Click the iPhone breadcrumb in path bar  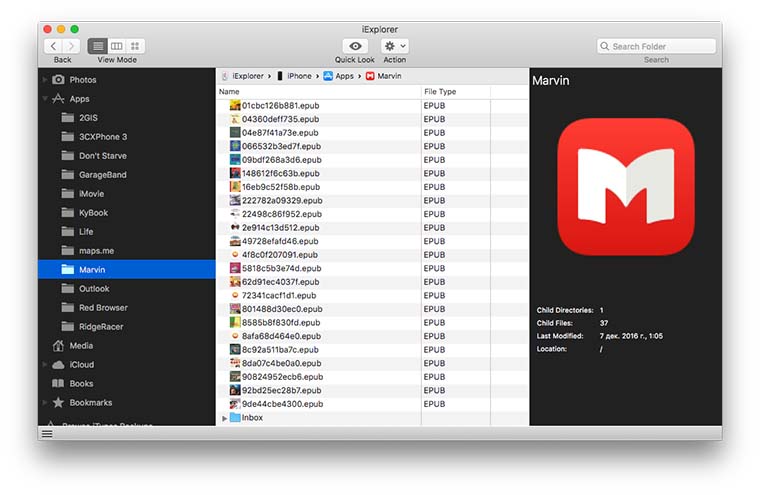click(299, 76)
